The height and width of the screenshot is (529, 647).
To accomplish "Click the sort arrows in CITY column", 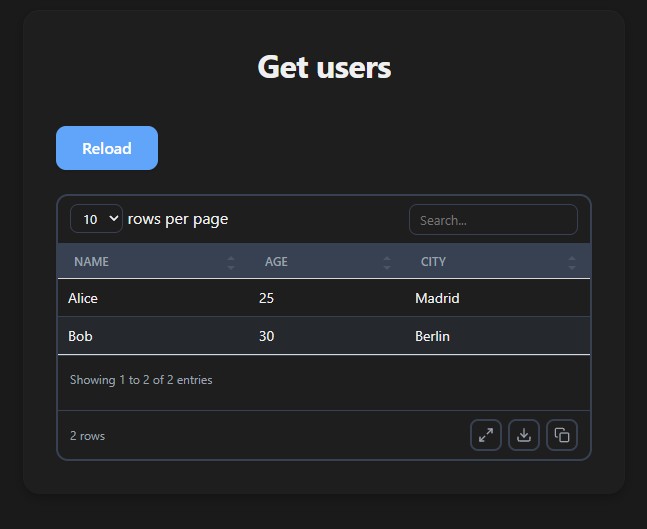I will (572, 262).
